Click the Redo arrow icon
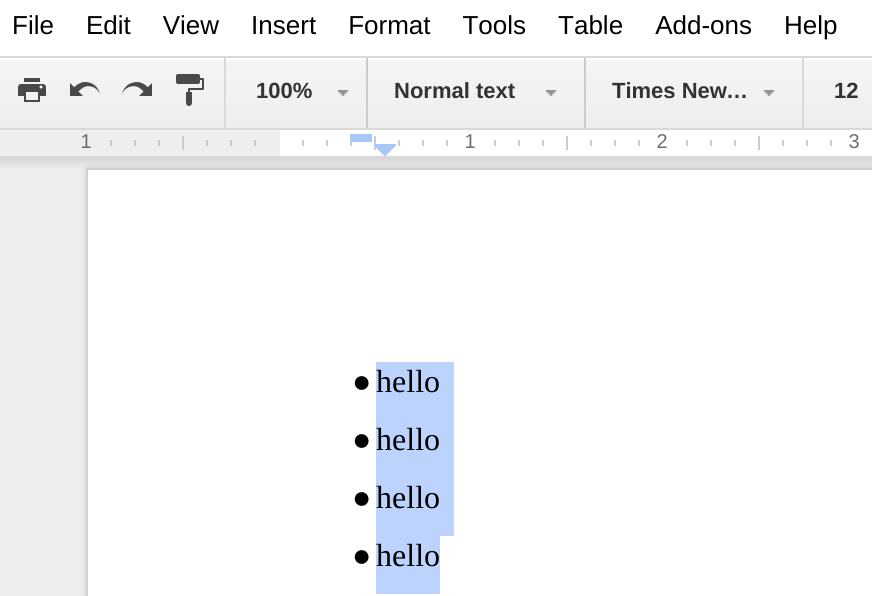Image resolution: width=872 pixels, height=596 pixels. click(x=137, y=91)
